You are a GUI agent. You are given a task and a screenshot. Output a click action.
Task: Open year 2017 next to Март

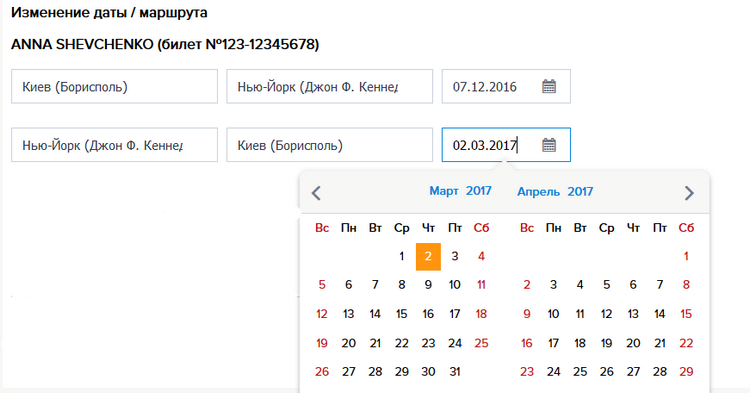coord(479,191)
